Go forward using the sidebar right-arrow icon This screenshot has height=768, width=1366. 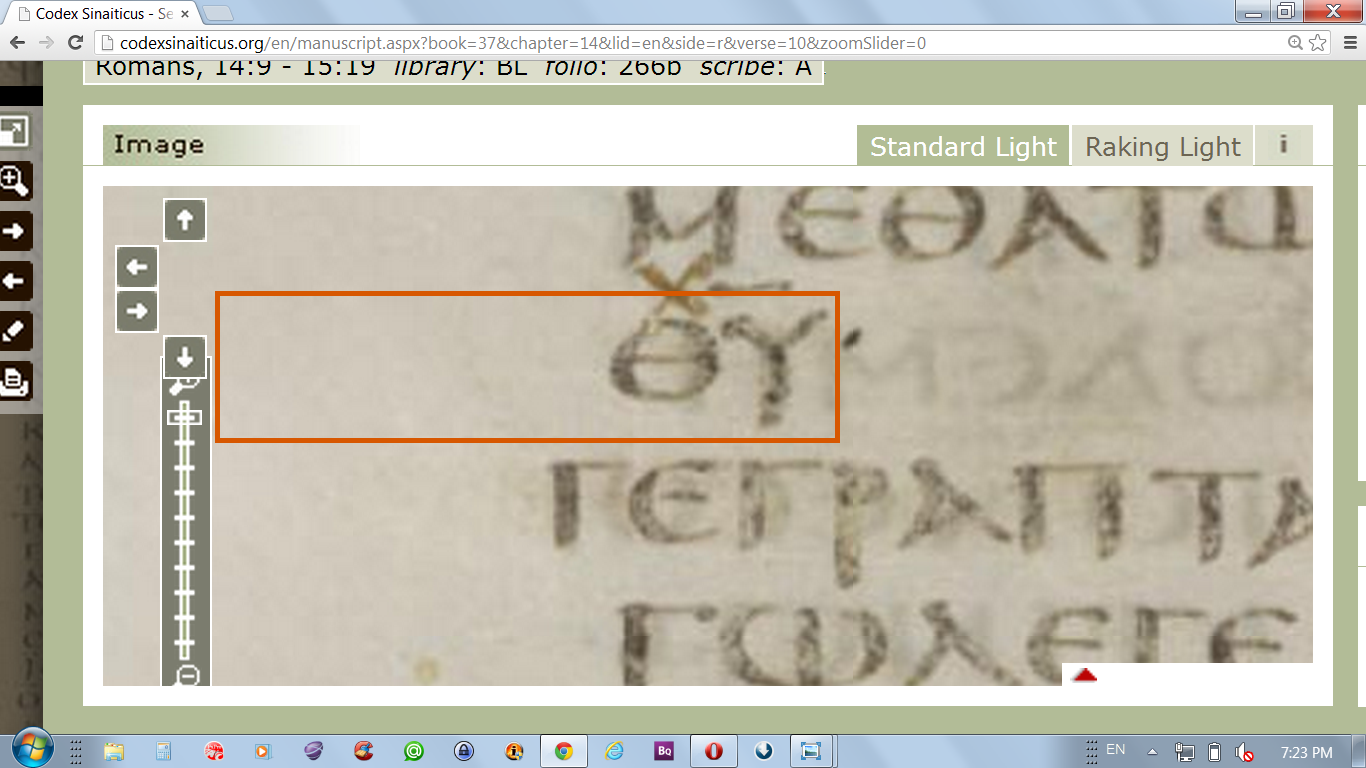(15, 231)
